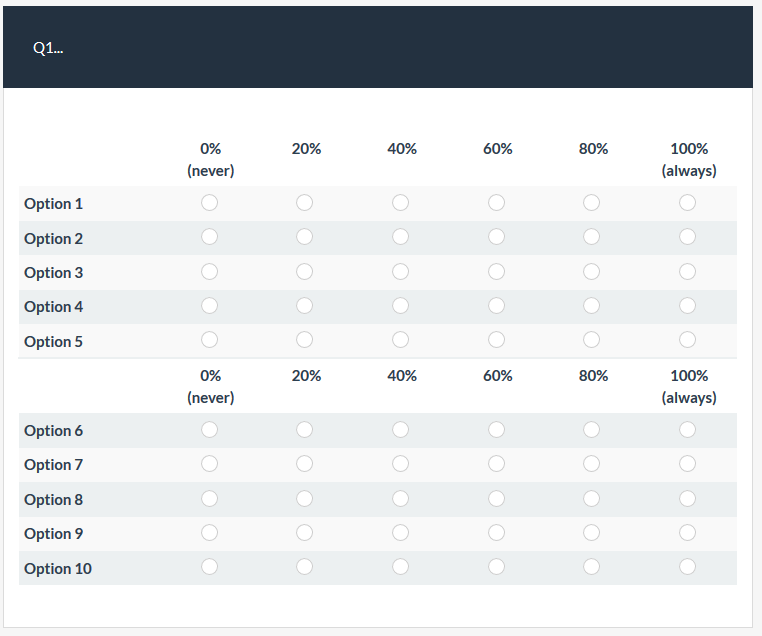Select 20% for Option 4
Screen dimensions: 762x636
click(305, 306)
